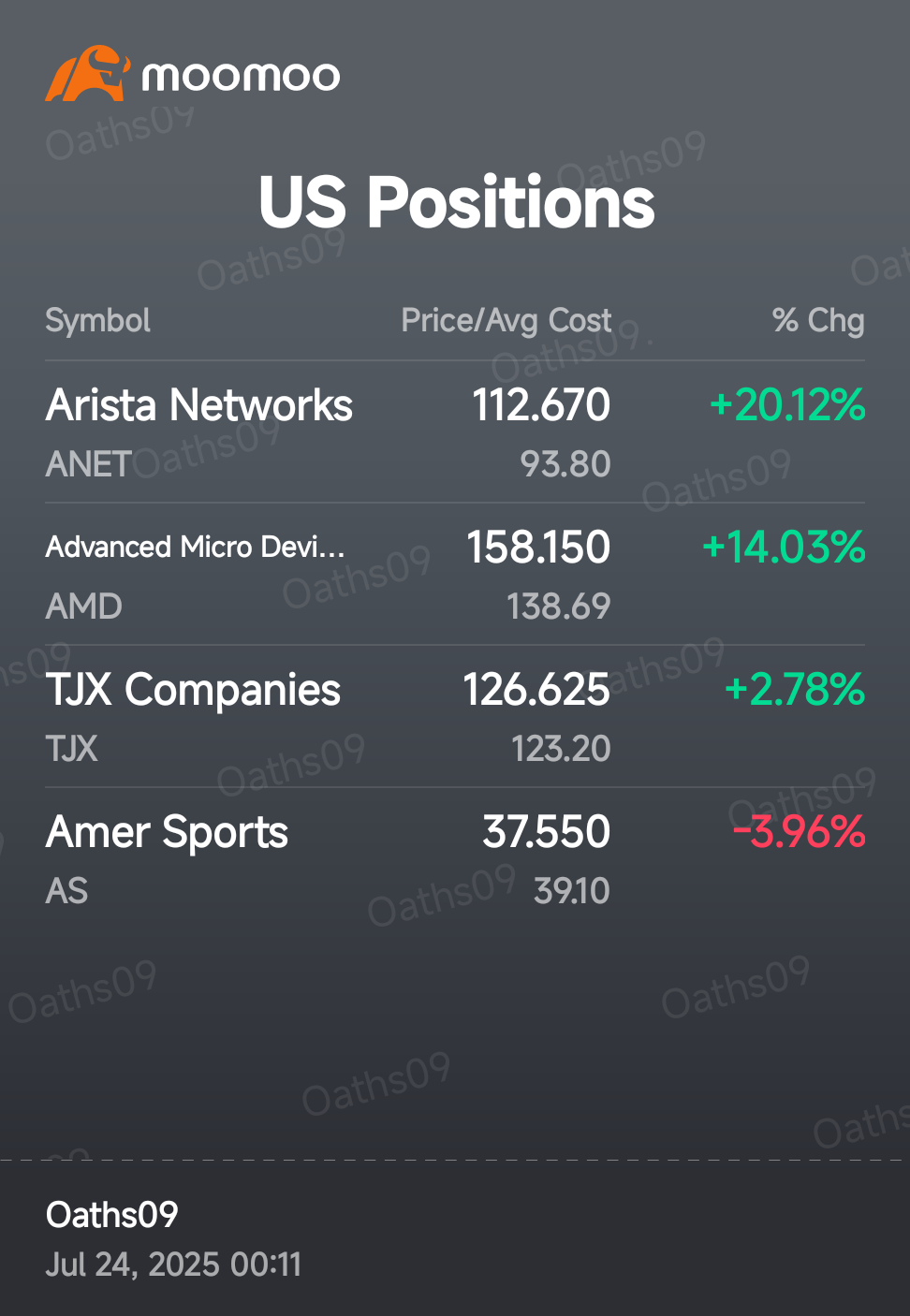Open the TJX Companies position row

[x=455, y=717]
